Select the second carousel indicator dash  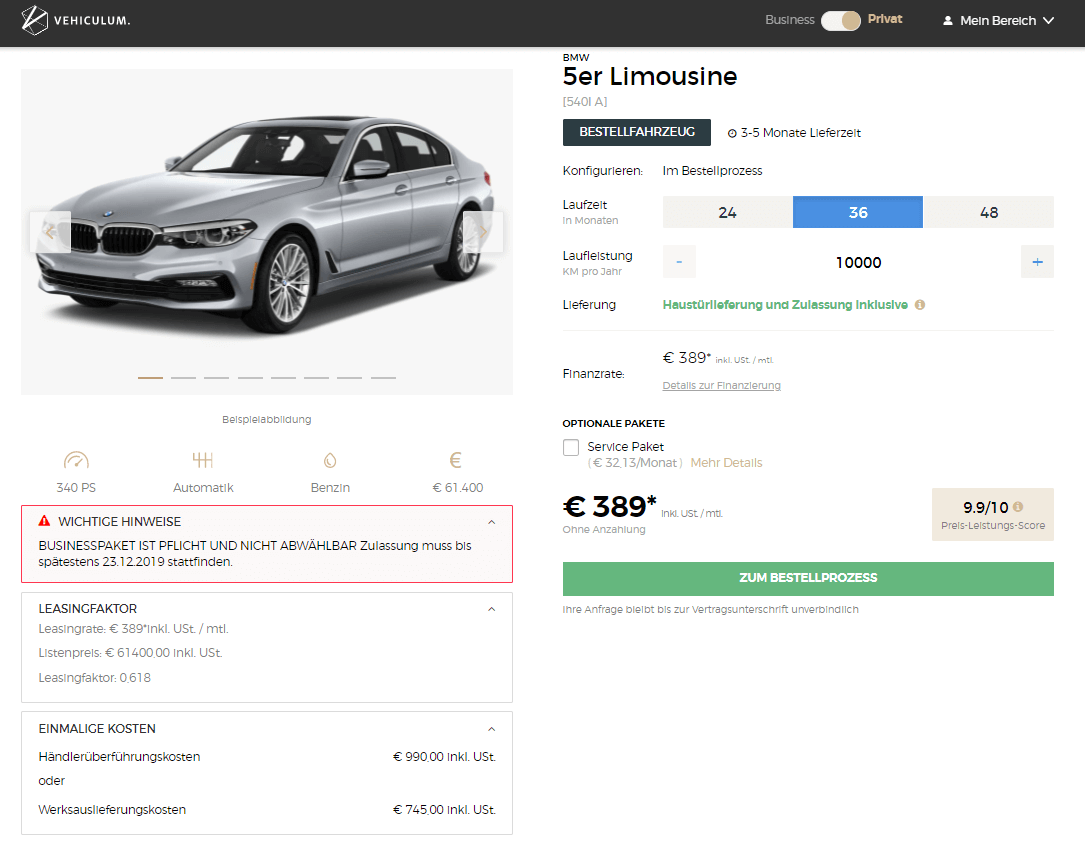pyautogui.click(x=183, y=378)
